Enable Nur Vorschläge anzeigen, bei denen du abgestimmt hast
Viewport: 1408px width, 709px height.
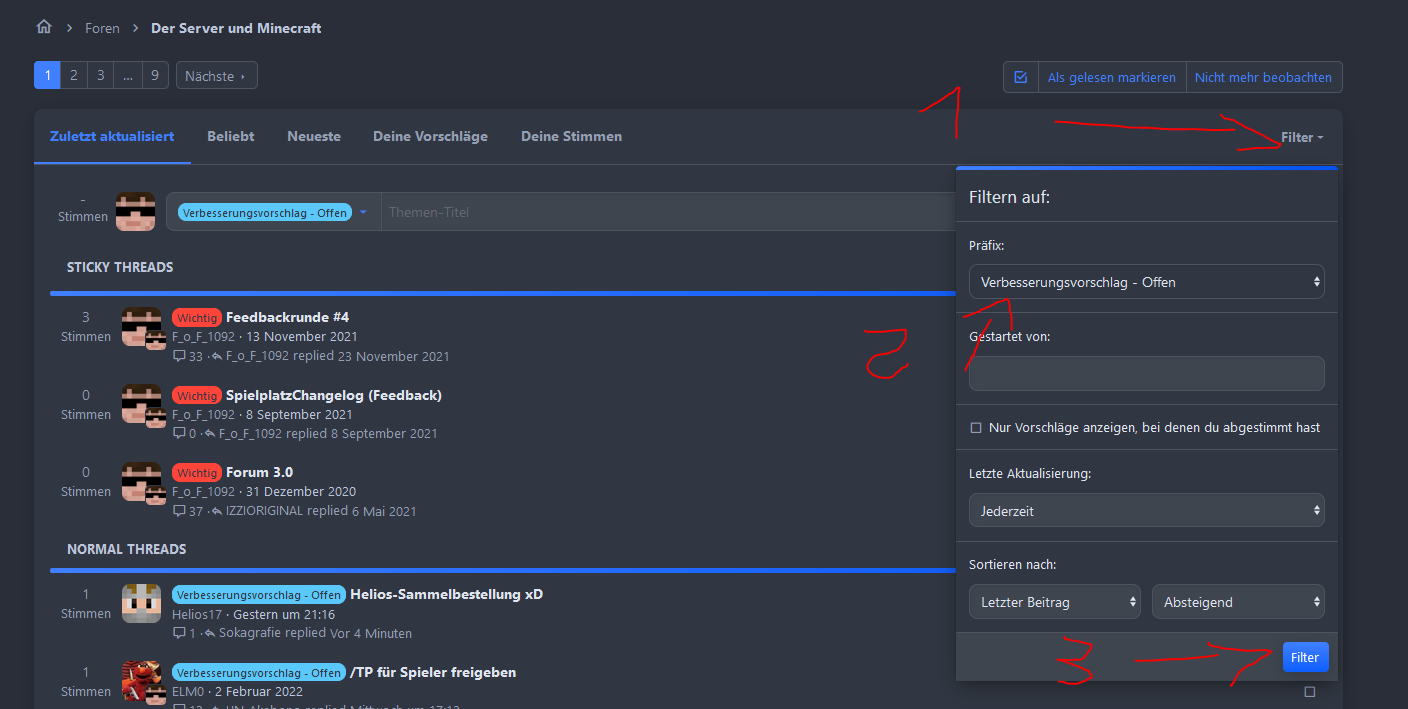click(976, 428)
